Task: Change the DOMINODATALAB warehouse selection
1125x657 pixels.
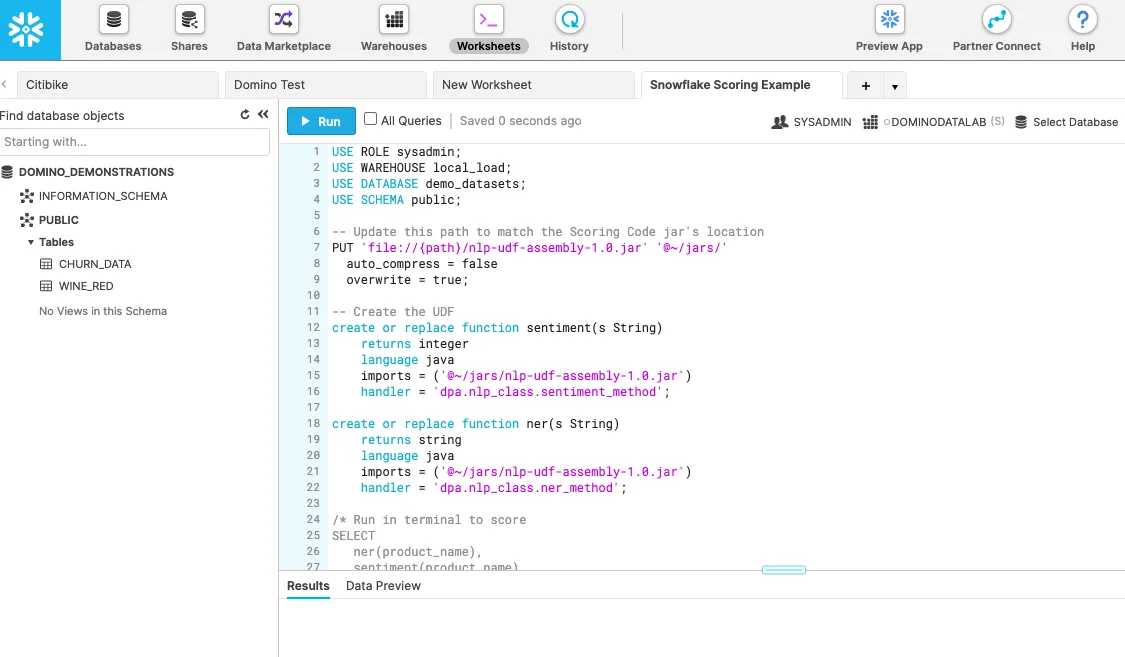Action: click(x=933, y=122)
